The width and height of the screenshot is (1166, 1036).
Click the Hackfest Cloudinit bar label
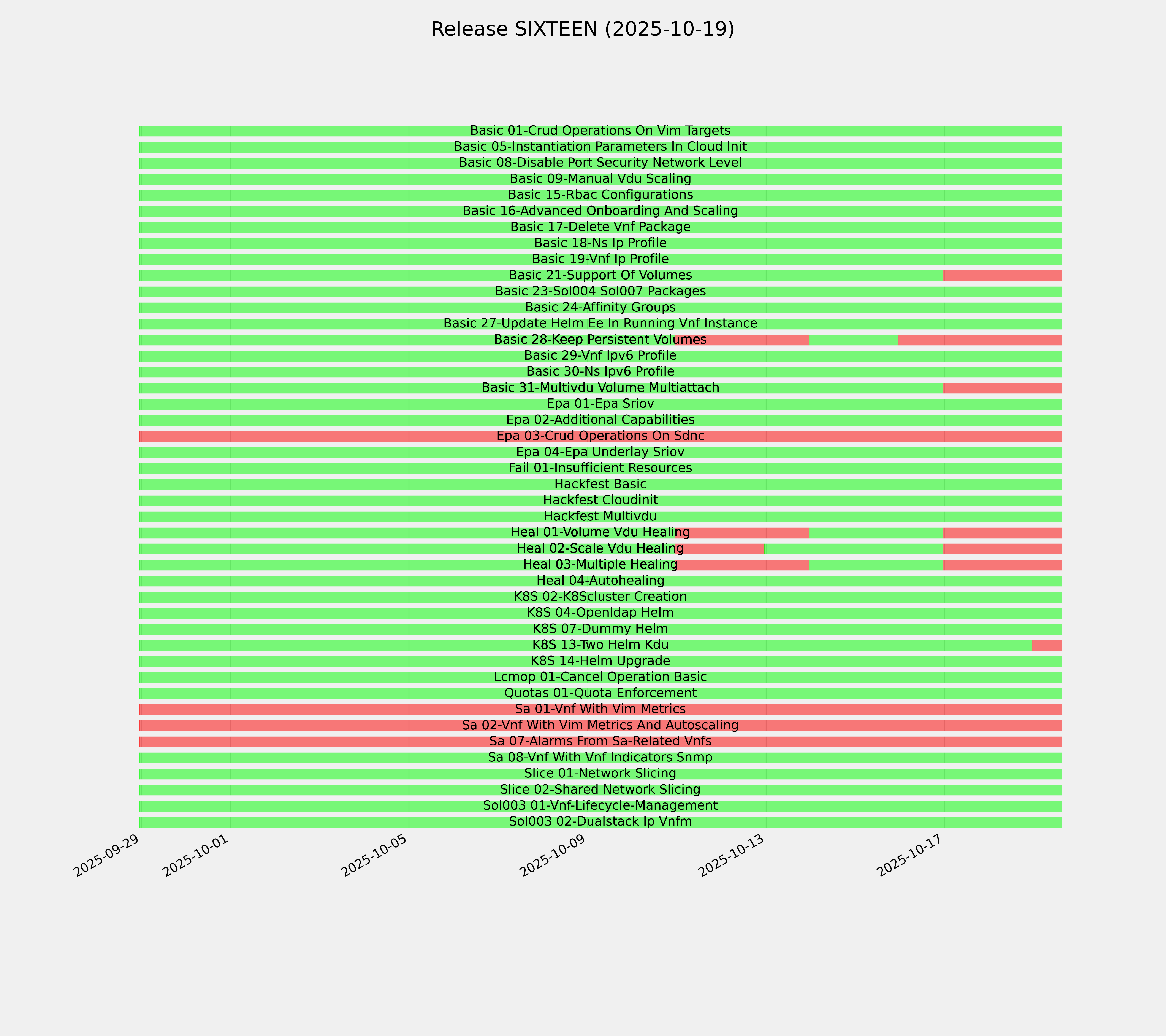[x=600, y=501]
